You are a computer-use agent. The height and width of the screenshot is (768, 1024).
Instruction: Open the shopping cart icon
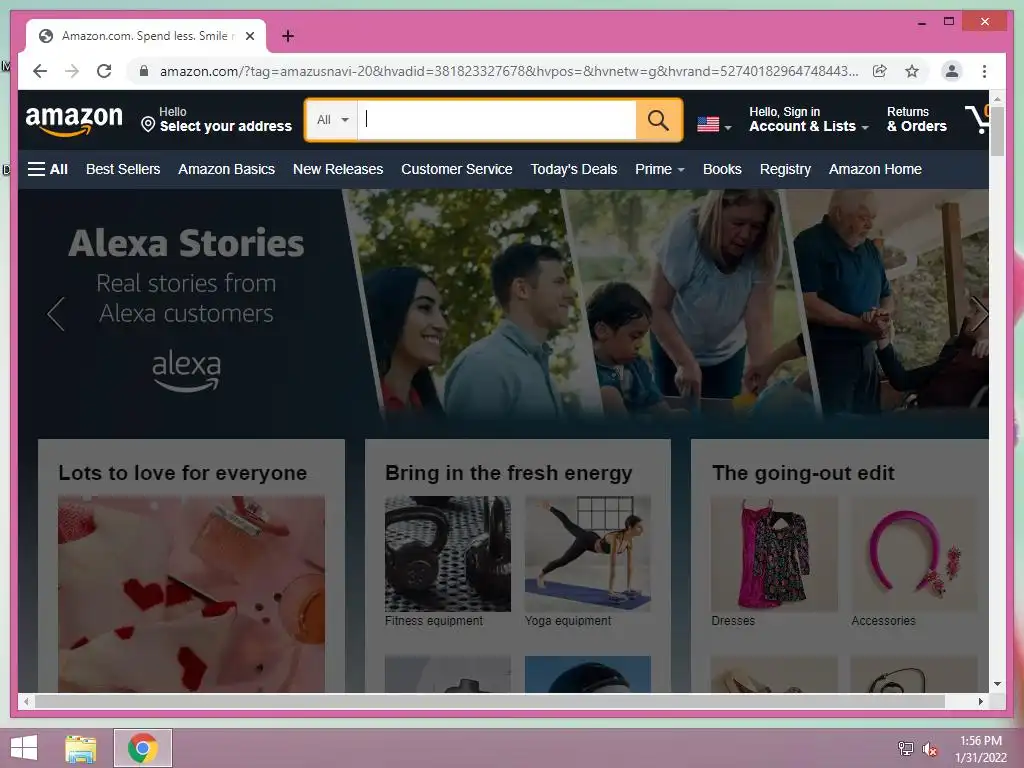(x=977, y=119)
